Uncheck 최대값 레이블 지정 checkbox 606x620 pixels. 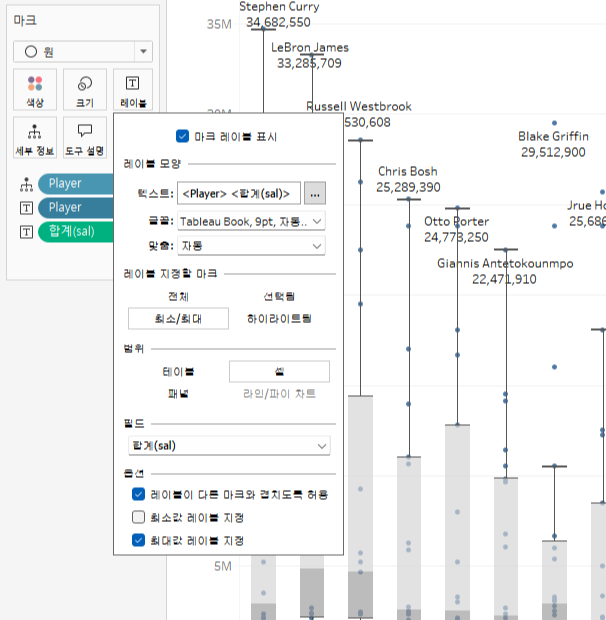138,540
